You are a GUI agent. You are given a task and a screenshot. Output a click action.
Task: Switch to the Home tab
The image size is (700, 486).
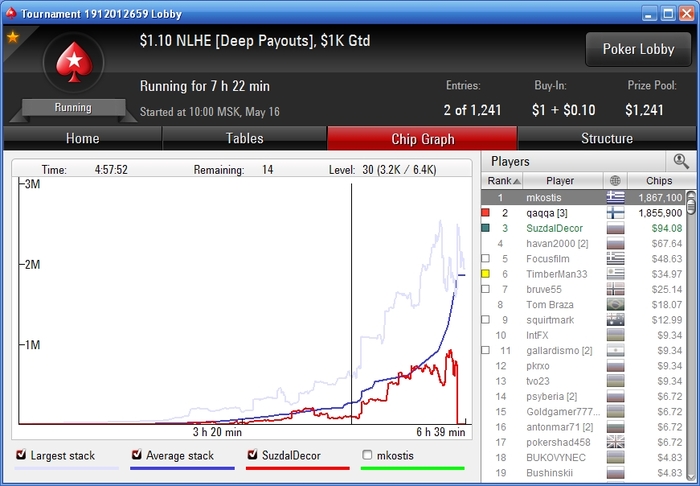(83, 138)
